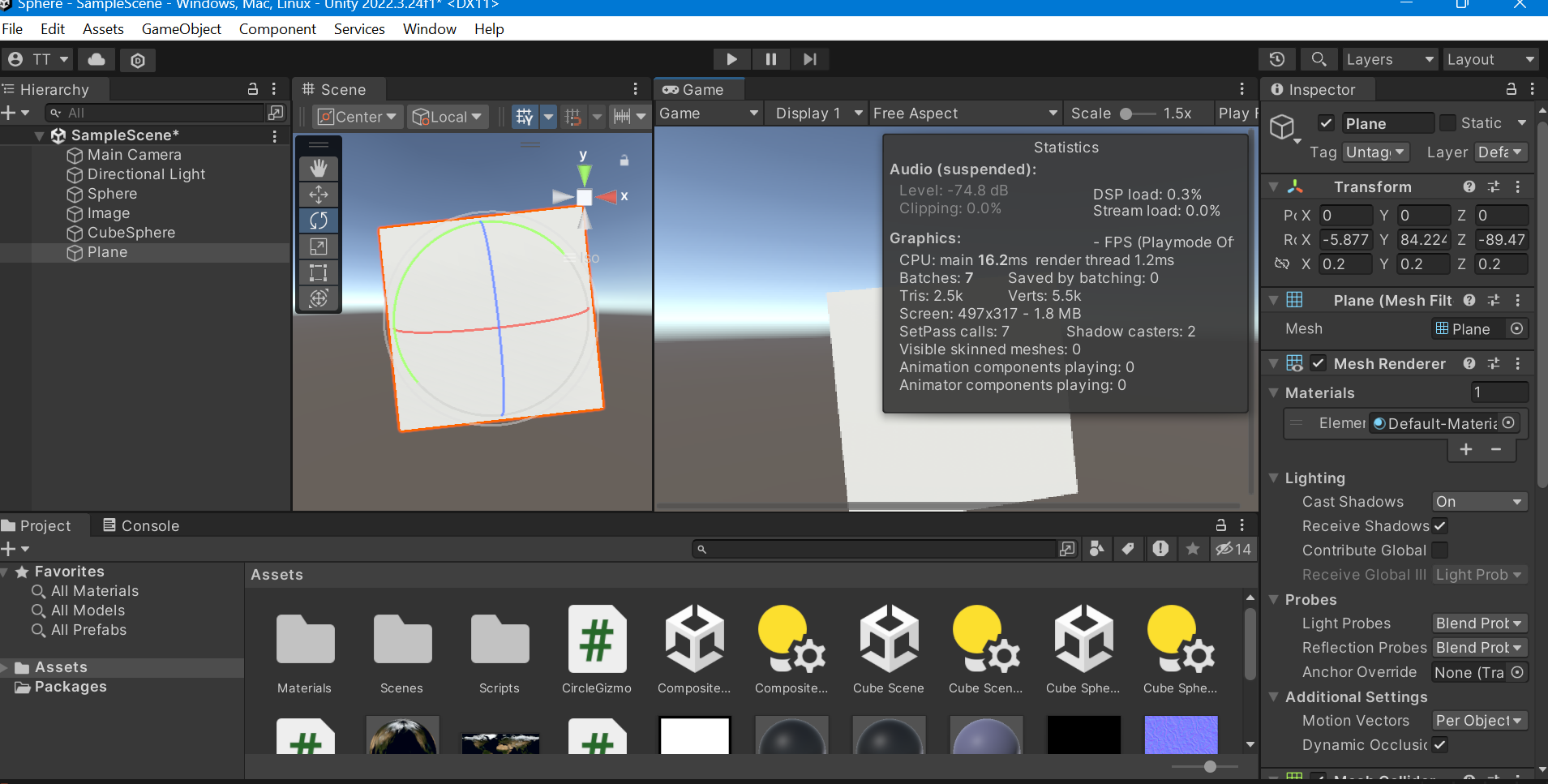Toggle grid visibility icon in Scene
This screenshot has height=784, width=1548.
coord(525,117)
